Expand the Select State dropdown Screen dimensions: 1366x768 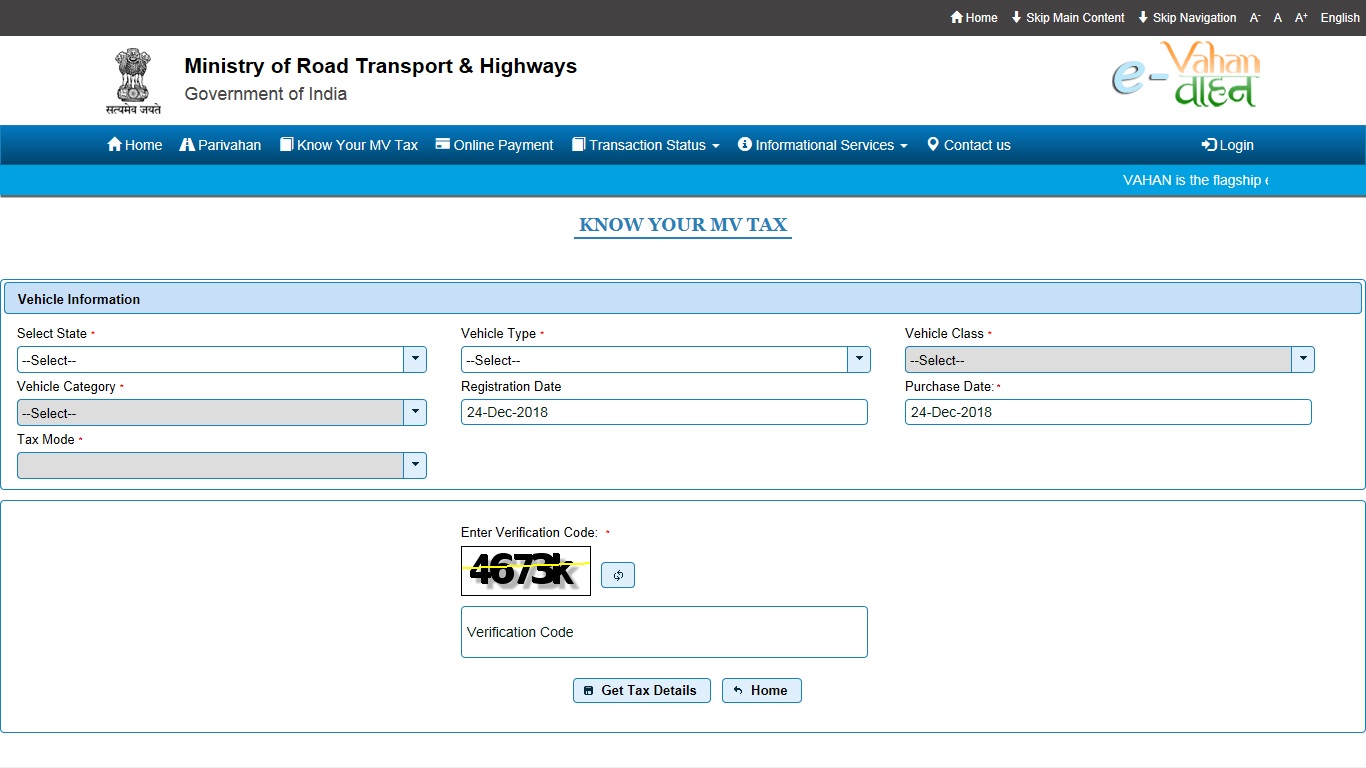click(415, 360)
